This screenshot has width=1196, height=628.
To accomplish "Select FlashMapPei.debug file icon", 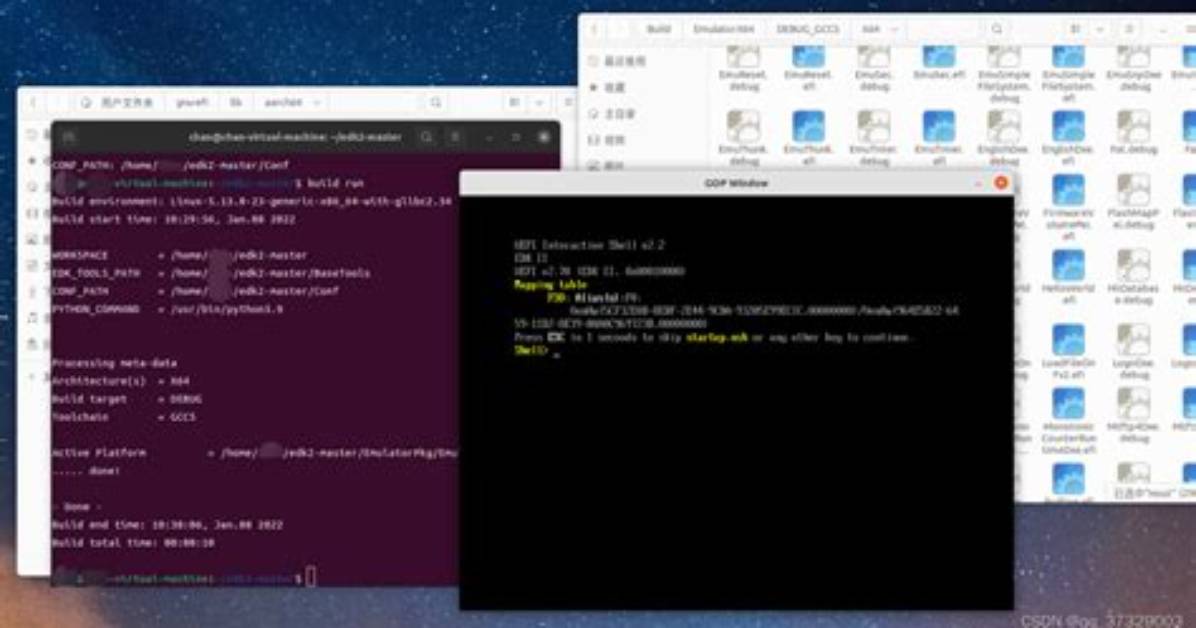I will [x=1133, y=190].
